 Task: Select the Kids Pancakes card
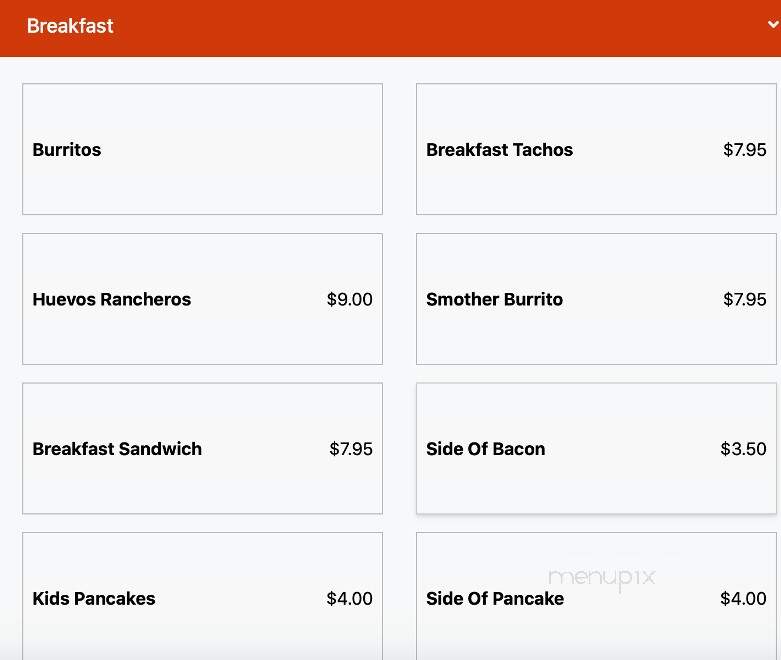202,596
